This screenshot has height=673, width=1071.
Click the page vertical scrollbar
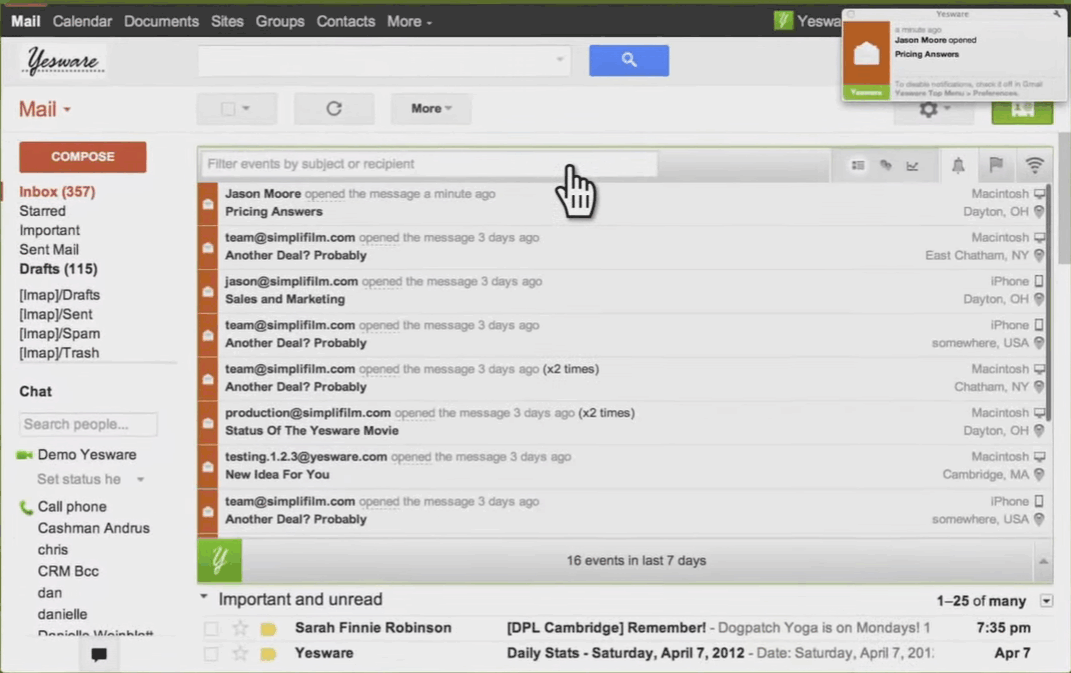click(1063, 198)
